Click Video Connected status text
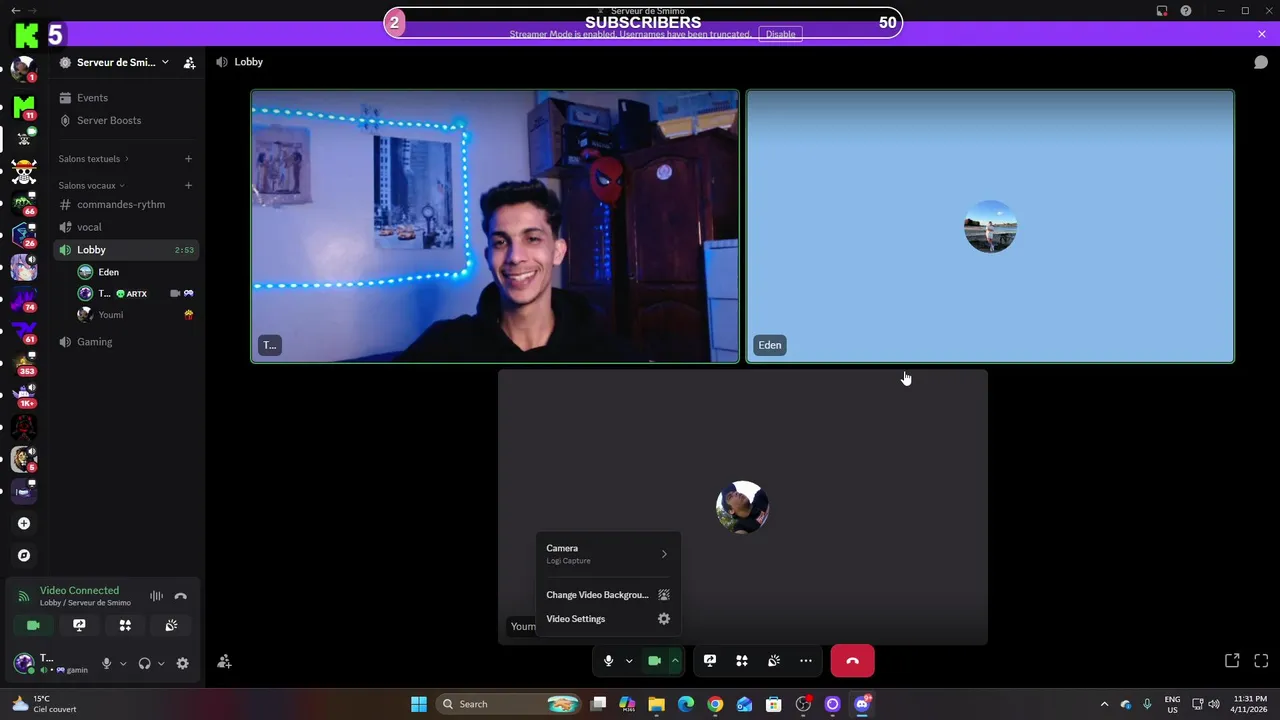The image size is (1280, 720). (x=79, y=590)
